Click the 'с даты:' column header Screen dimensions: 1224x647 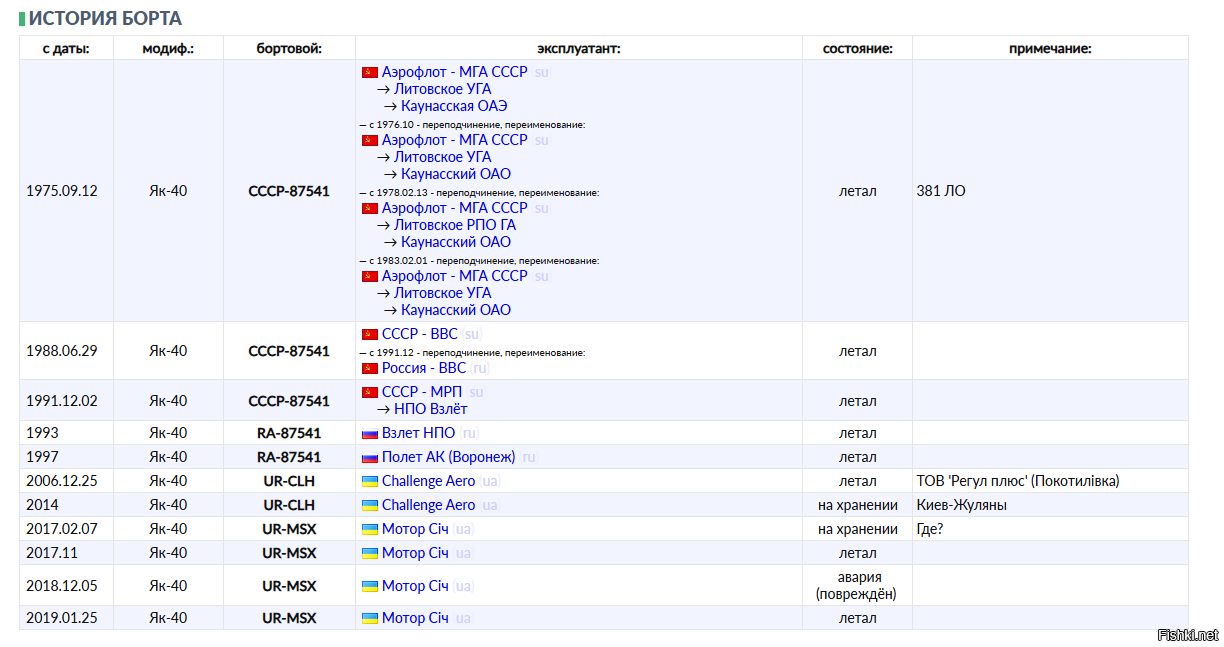(66, 48)
